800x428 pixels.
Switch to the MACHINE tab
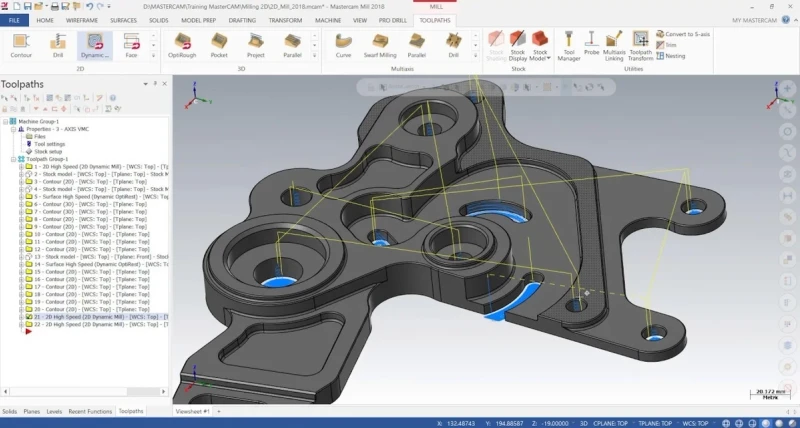point(328,20)
